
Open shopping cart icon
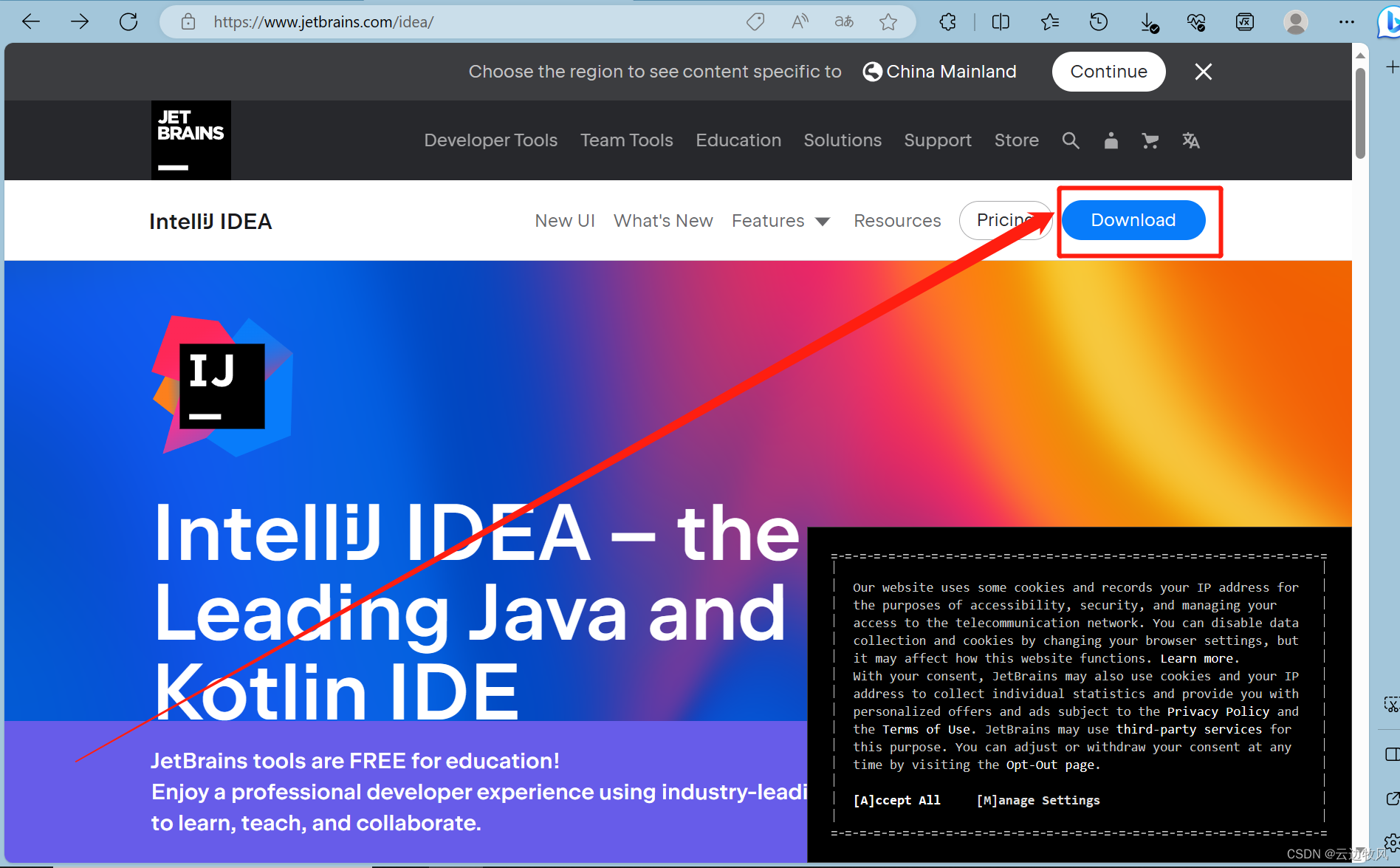1150,140
